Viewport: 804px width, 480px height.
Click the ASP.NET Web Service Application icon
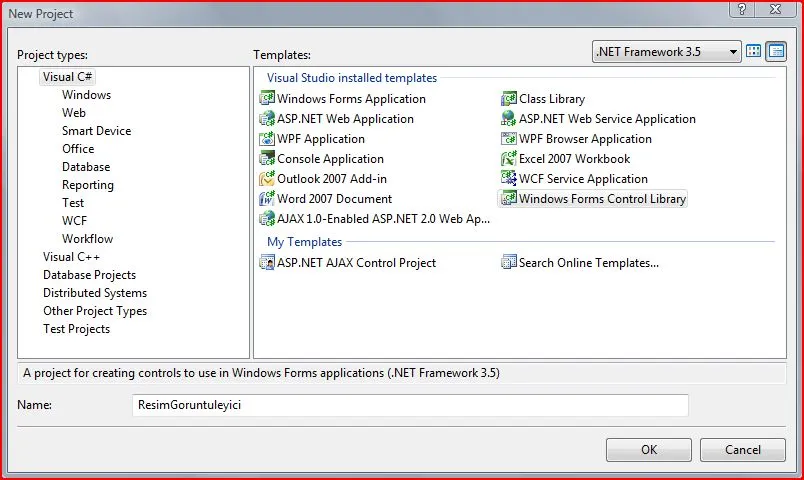pyautogui.click(x=509, y=118)
